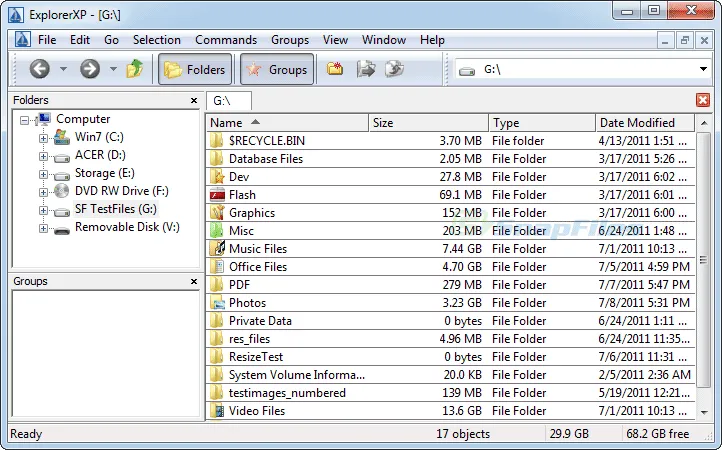
Task: Click the Music Files folder icon
Action: point(217,249)
